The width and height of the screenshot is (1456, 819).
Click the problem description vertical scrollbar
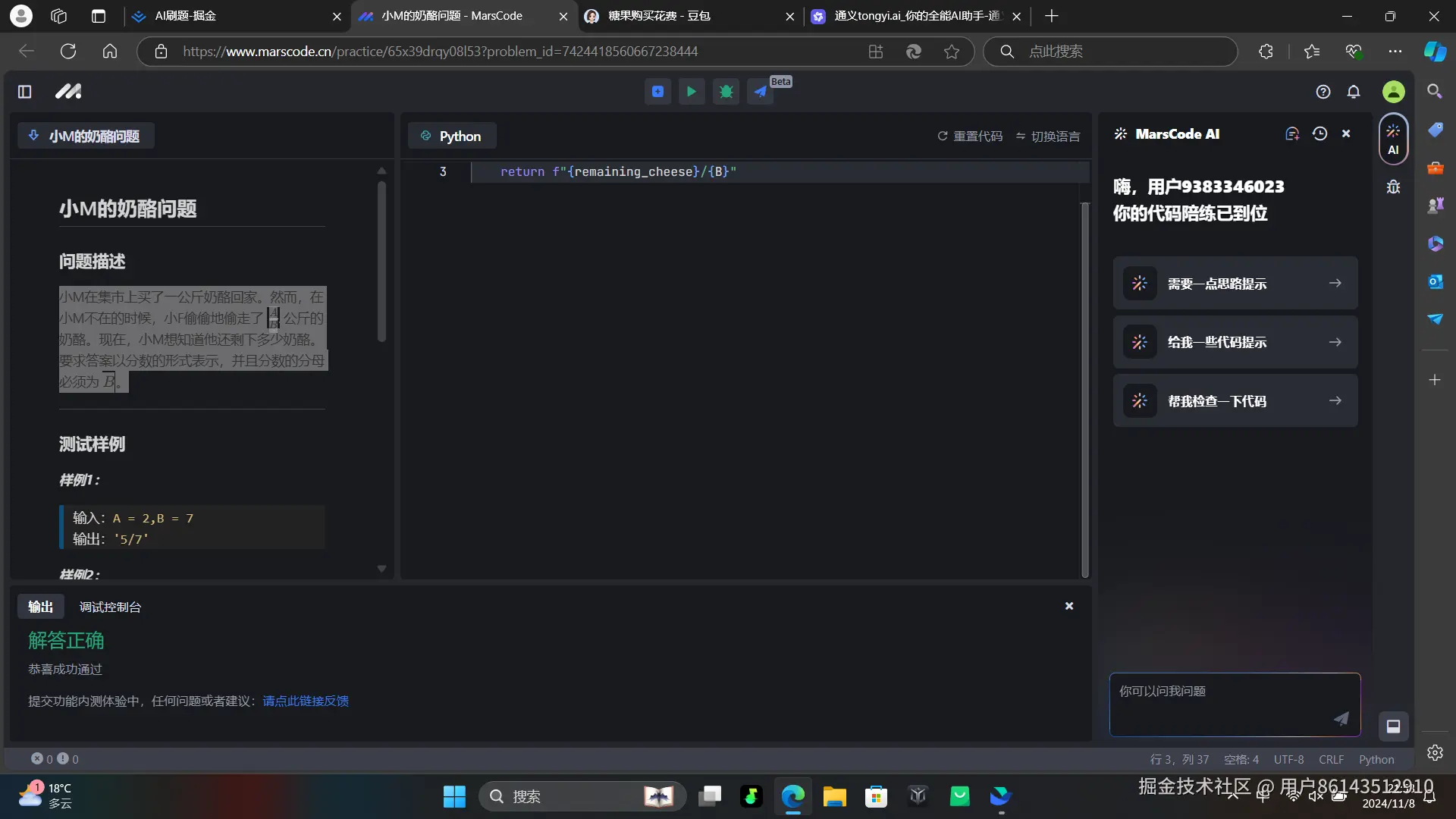381,262
